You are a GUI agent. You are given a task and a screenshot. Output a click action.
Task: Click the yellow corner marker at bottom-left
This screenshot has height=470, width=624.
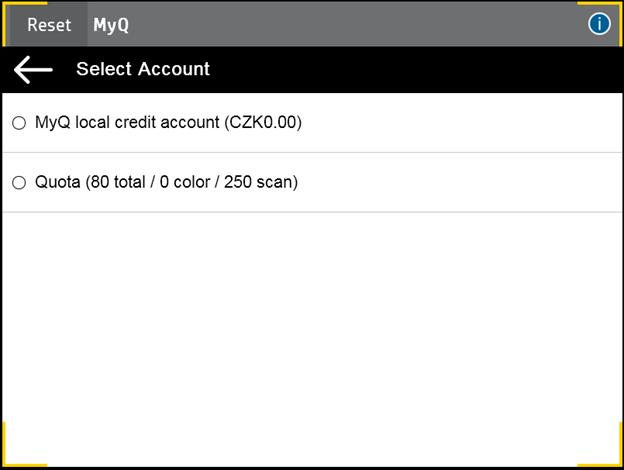pyautogui.click(x=8, y=460)
